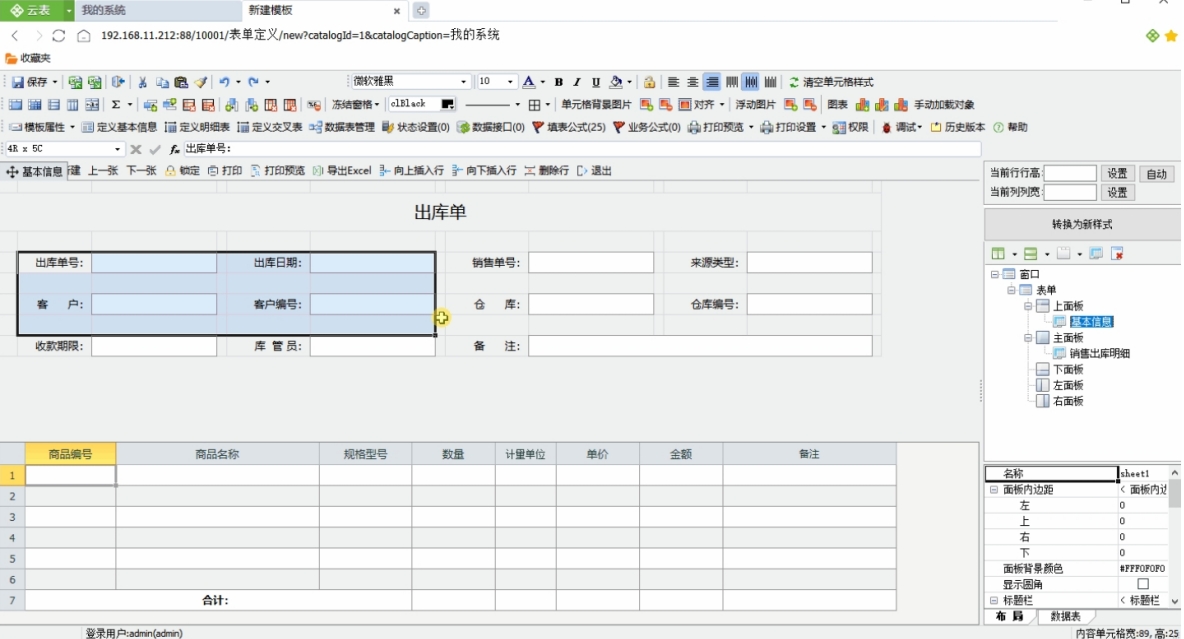Click the clBlack color swatch

tap(447, 104)
